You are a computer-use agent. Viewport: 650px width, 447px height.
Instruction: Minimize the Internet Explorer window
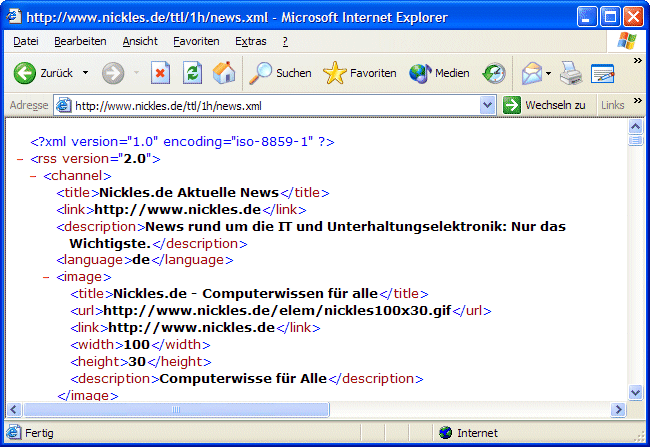(587, 17)
